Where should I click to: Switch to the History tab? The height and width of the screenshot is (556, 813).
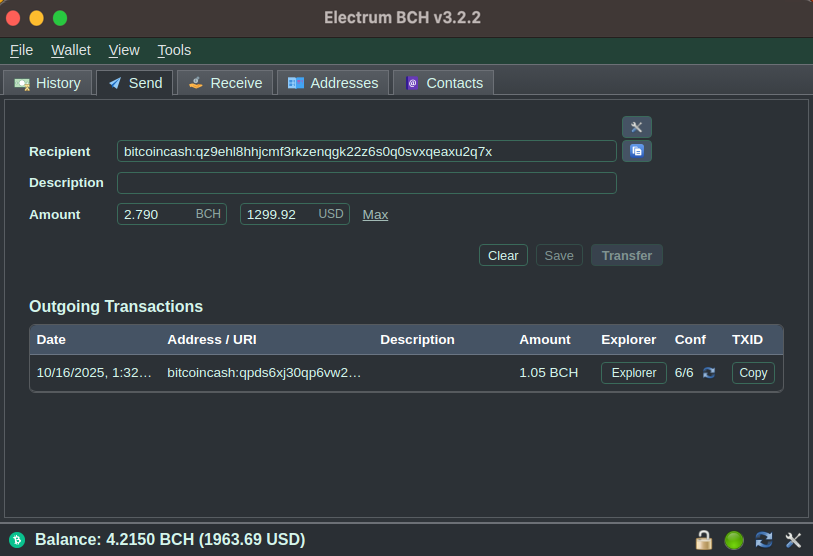pyautogui.click(x=48, y=83)
